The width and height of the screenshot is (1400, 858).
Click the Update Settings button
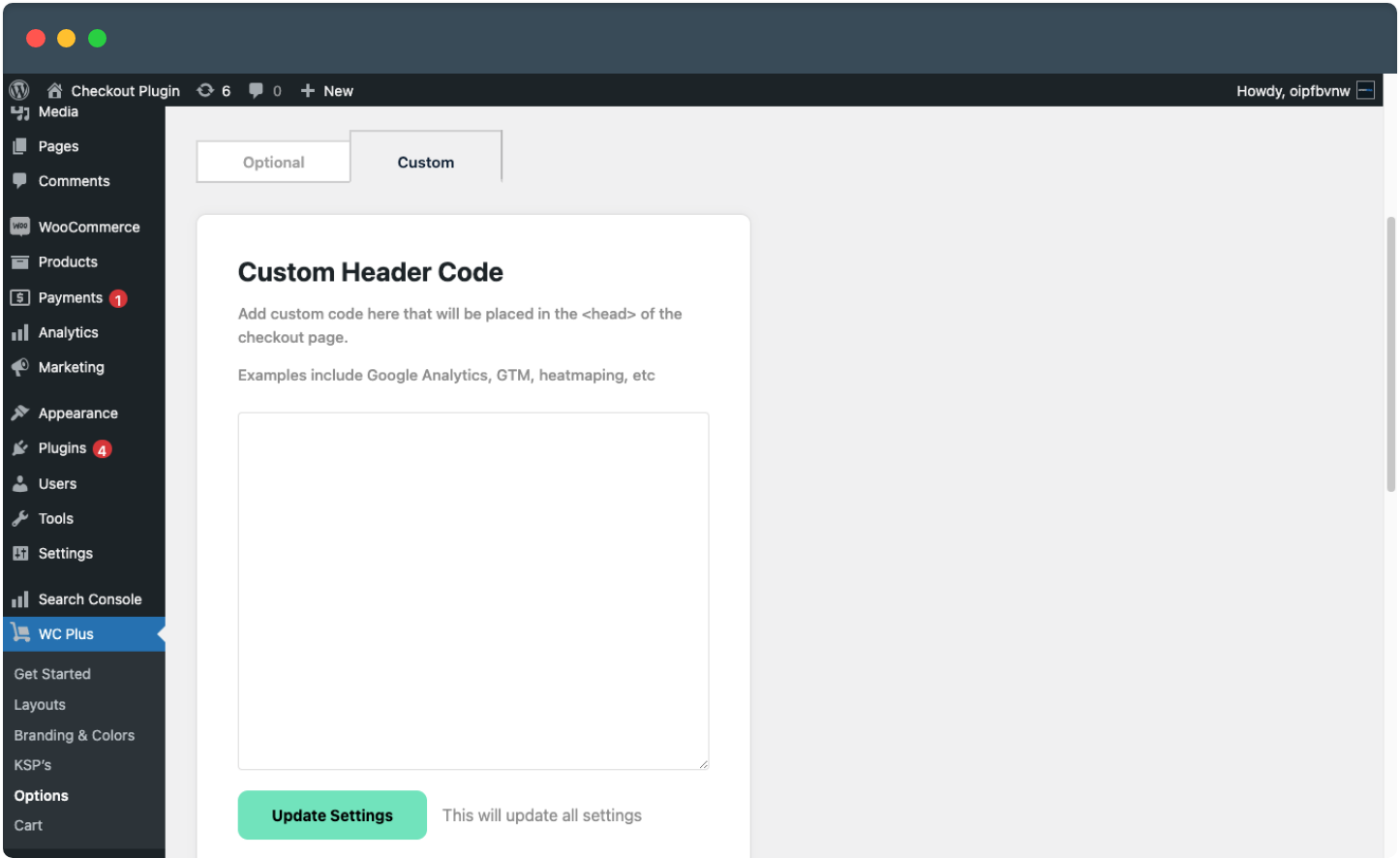(332, 815)
